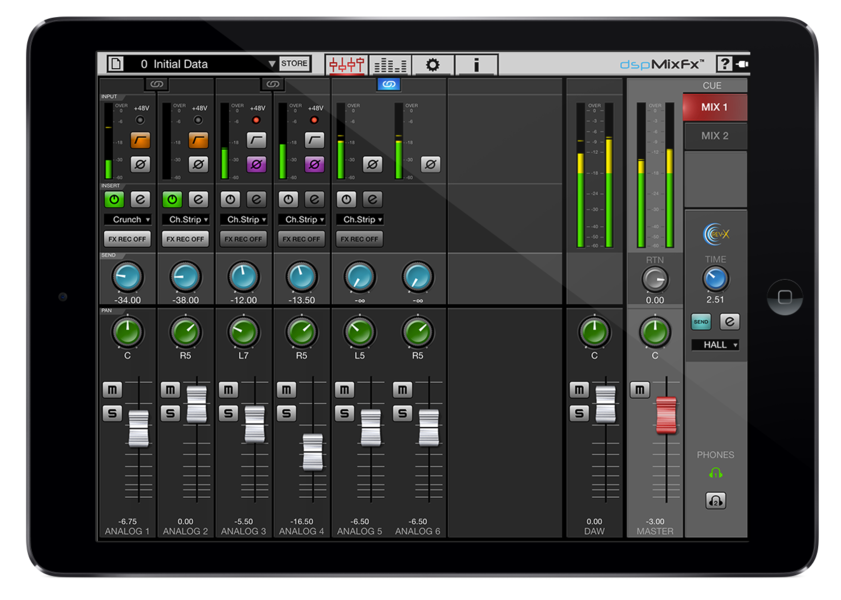
Task: Invert phase on Analog 6
Action: pos(430,164)
